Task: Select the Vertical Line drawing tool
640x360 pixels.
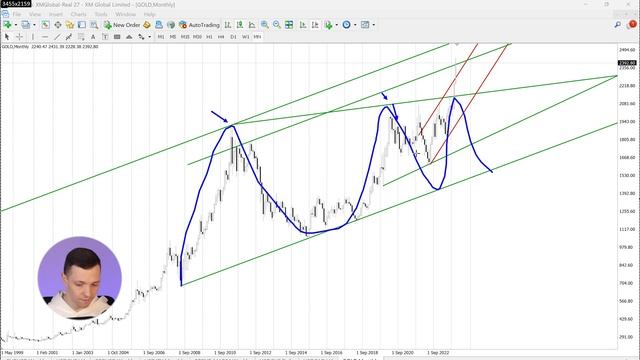Action: pyautogui.click(x=33, y=37)
